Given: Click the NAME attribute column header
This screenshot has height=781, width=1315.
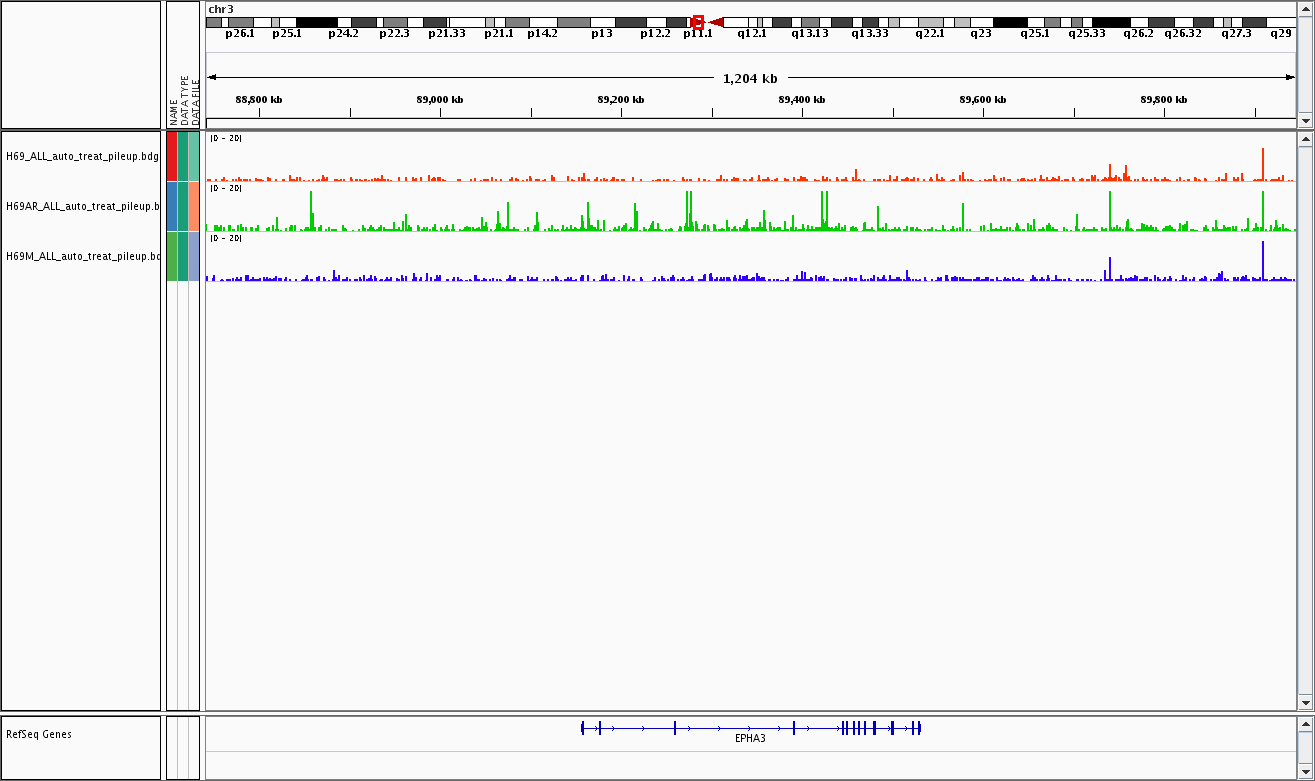Looking at the screenshot, I should pos(172,110).
